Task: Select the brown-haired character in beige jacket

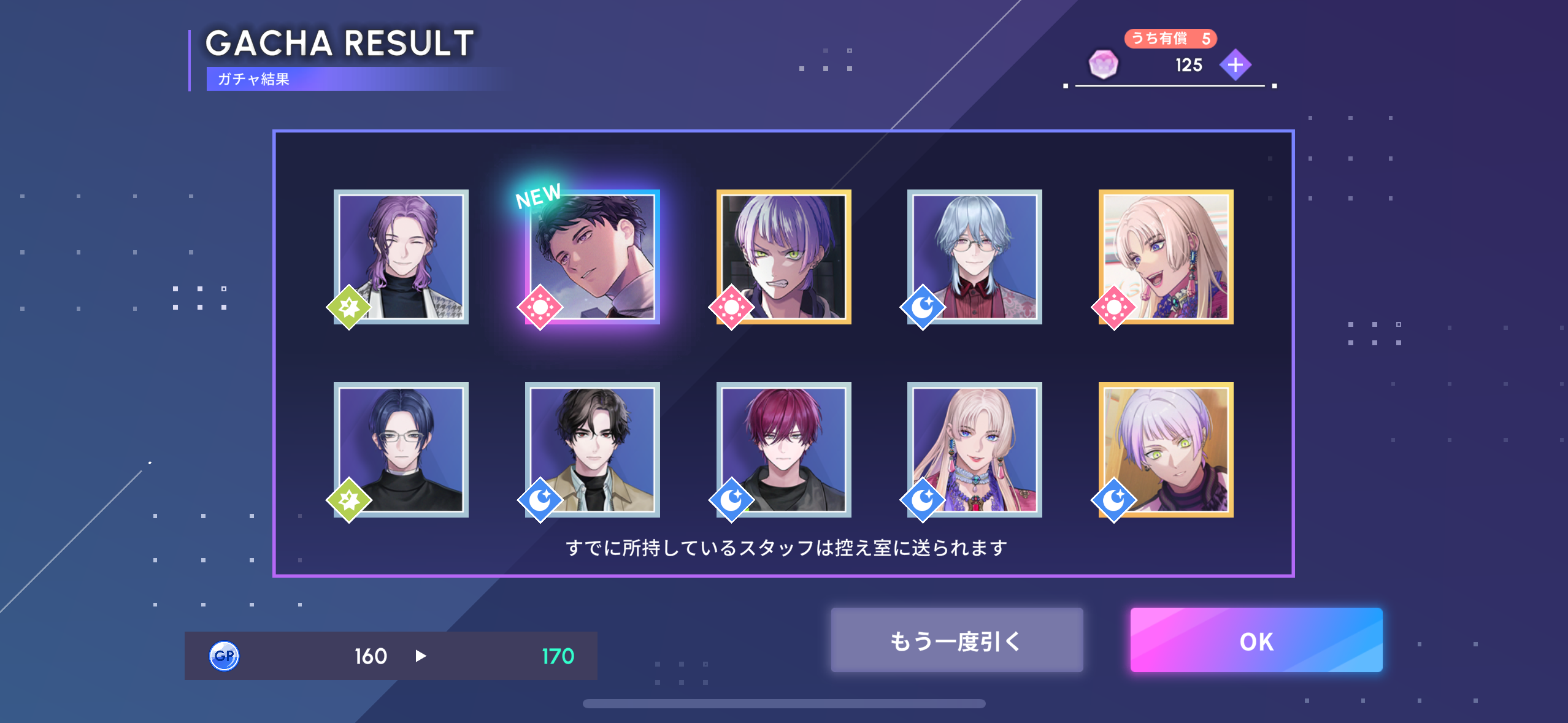Action: [x=593, y=449]
